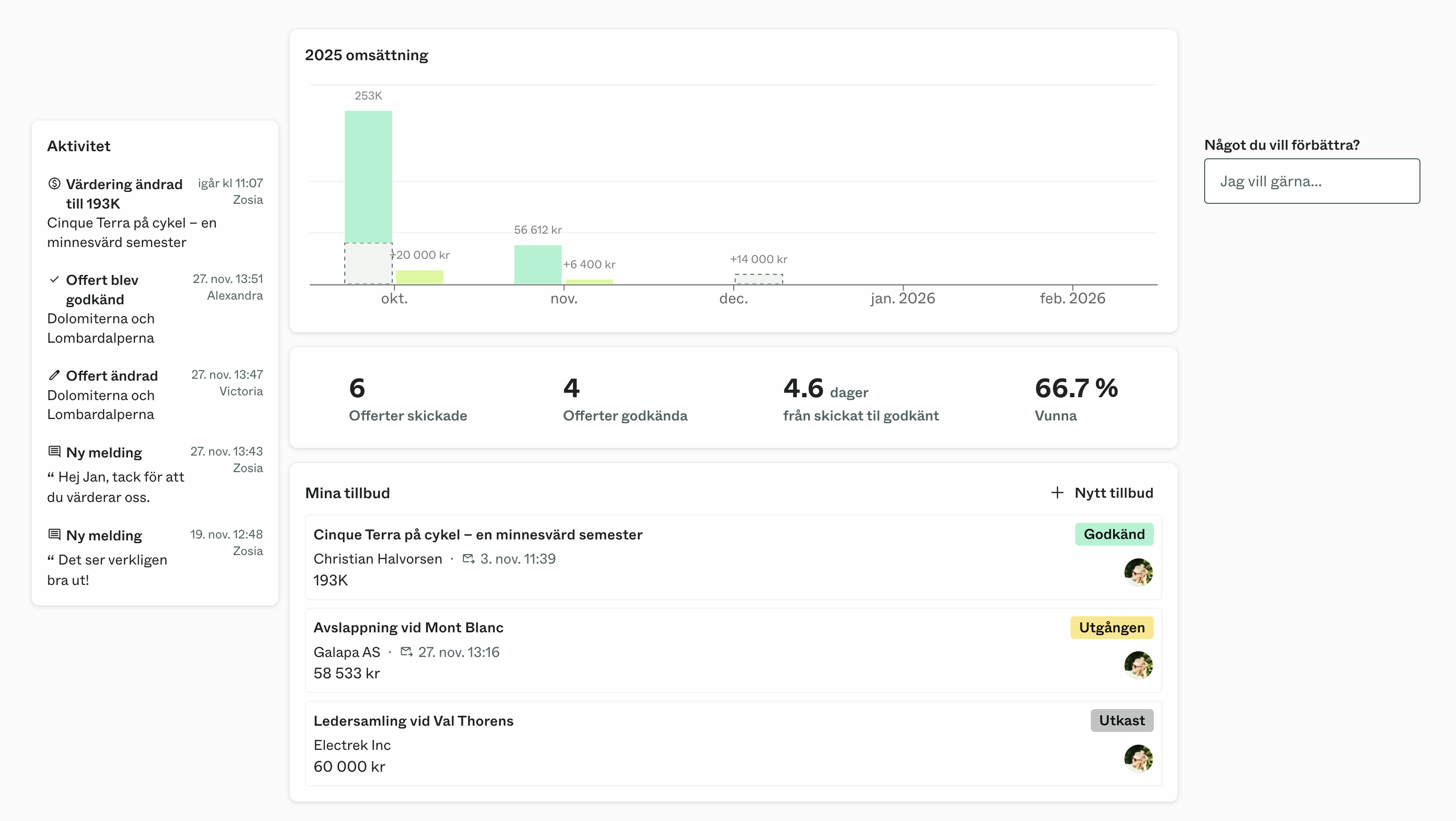This screenshot has height=821, width=1456.
Task: Click avatar on Ledersamling vid Val Thorens
Action: (1138, 758)
